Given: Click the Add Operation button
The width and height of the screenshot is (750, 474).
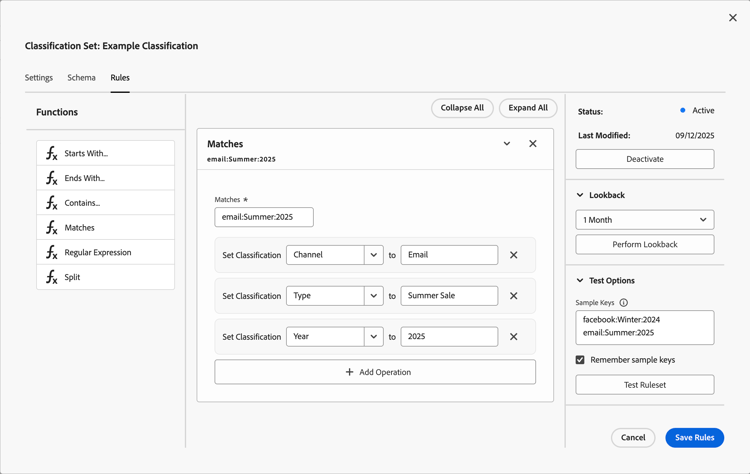Looking at the screenshot, I should tap(375, 372).
